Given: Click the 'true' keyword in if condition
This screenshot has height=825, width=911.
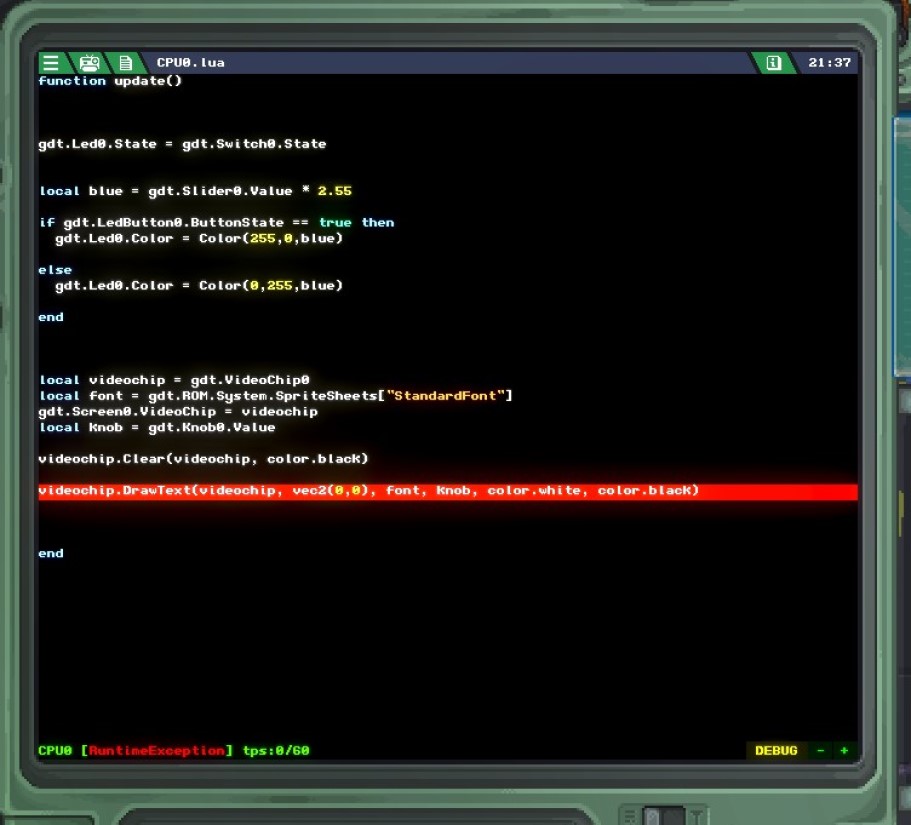Looking at the screenshot, I should [335, 223].
